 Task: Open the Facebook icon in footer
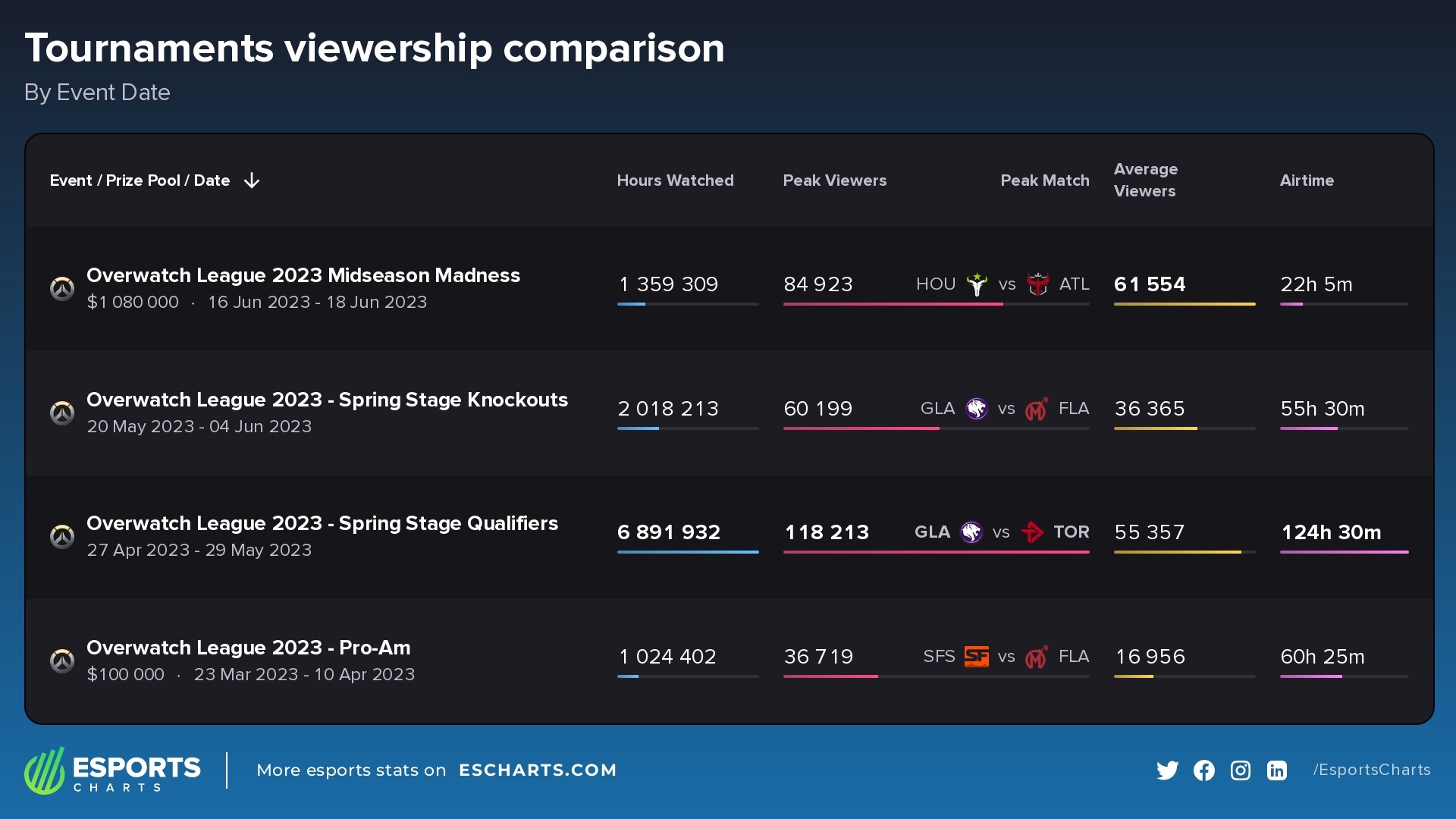click(x=1203, y=770)
